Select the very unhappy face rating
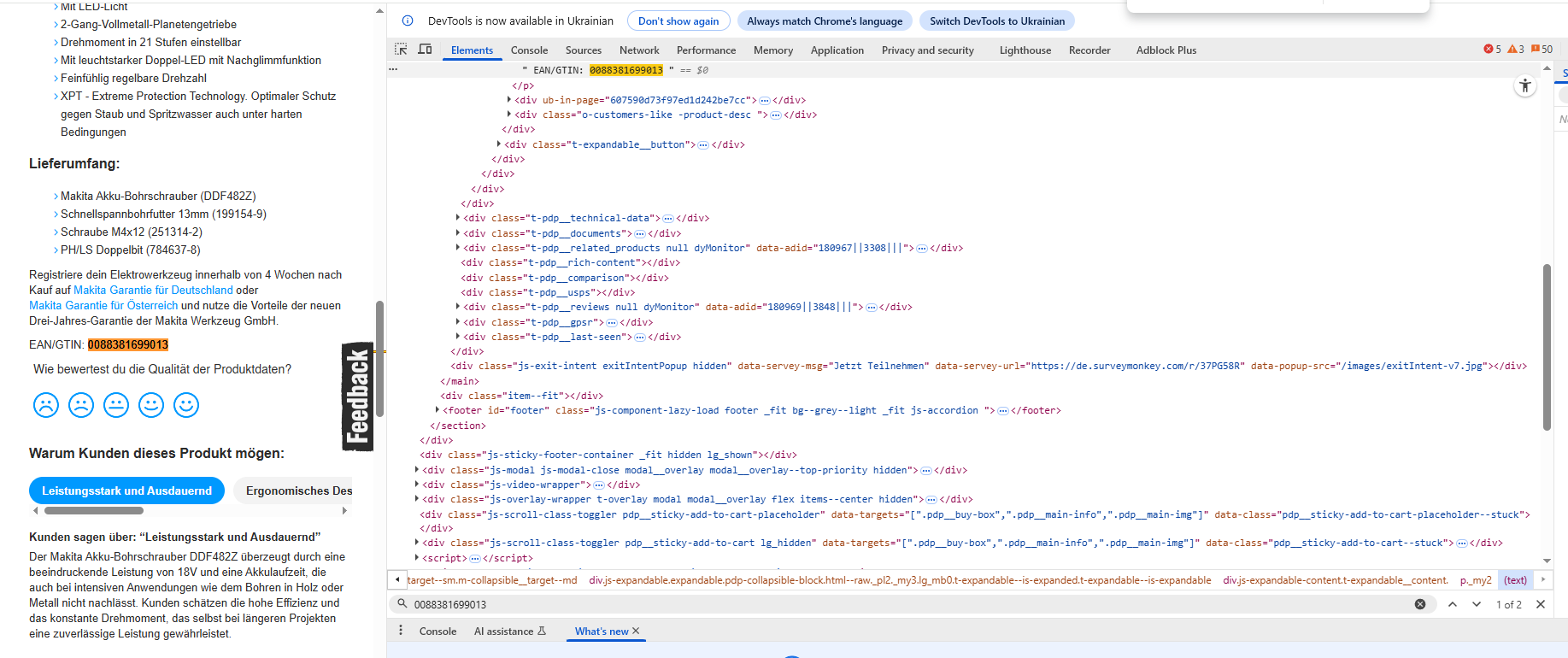 [46, 405]
